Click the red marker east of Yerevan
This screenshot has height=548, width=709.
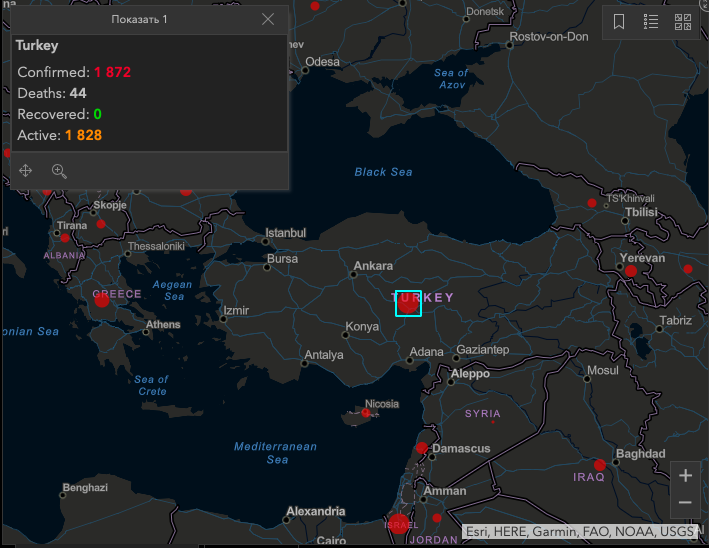(688, 269)
